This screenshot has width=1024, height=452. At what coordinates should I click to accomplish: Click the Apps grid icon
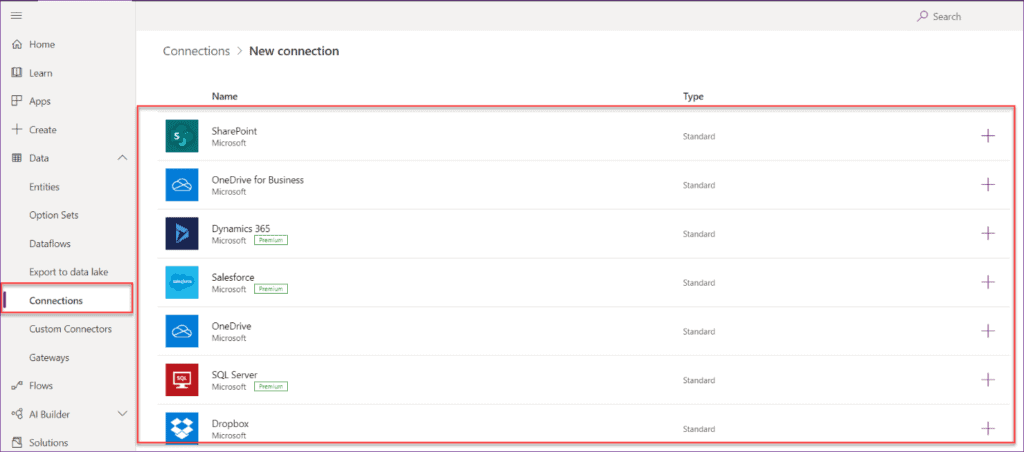pos(18,101)
